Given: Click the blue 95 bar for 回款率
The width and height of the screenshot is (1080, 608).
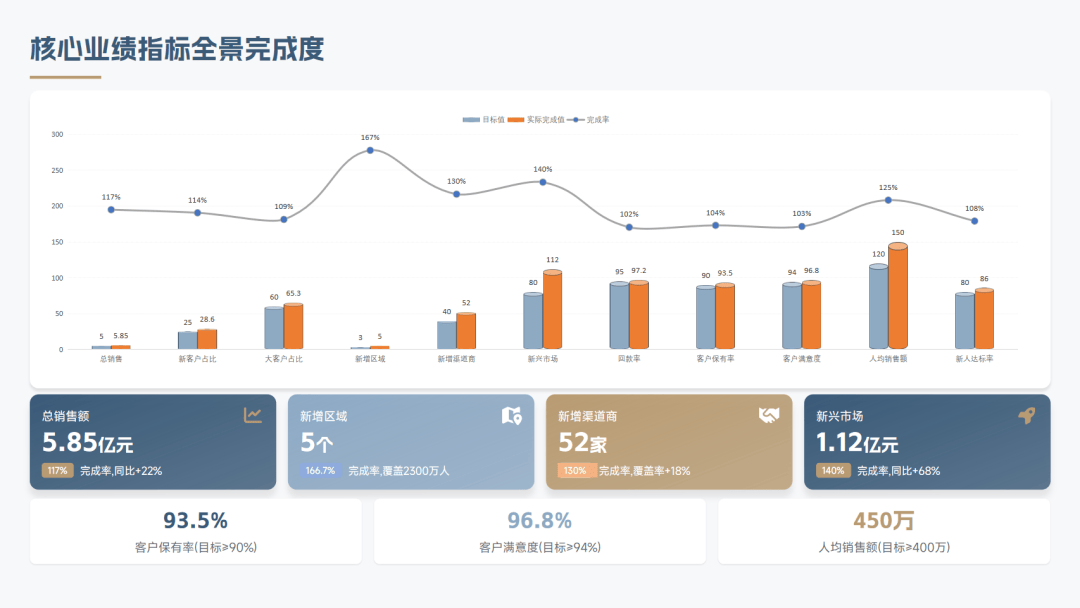Looking at the screenshot, I should coord(619,316).
